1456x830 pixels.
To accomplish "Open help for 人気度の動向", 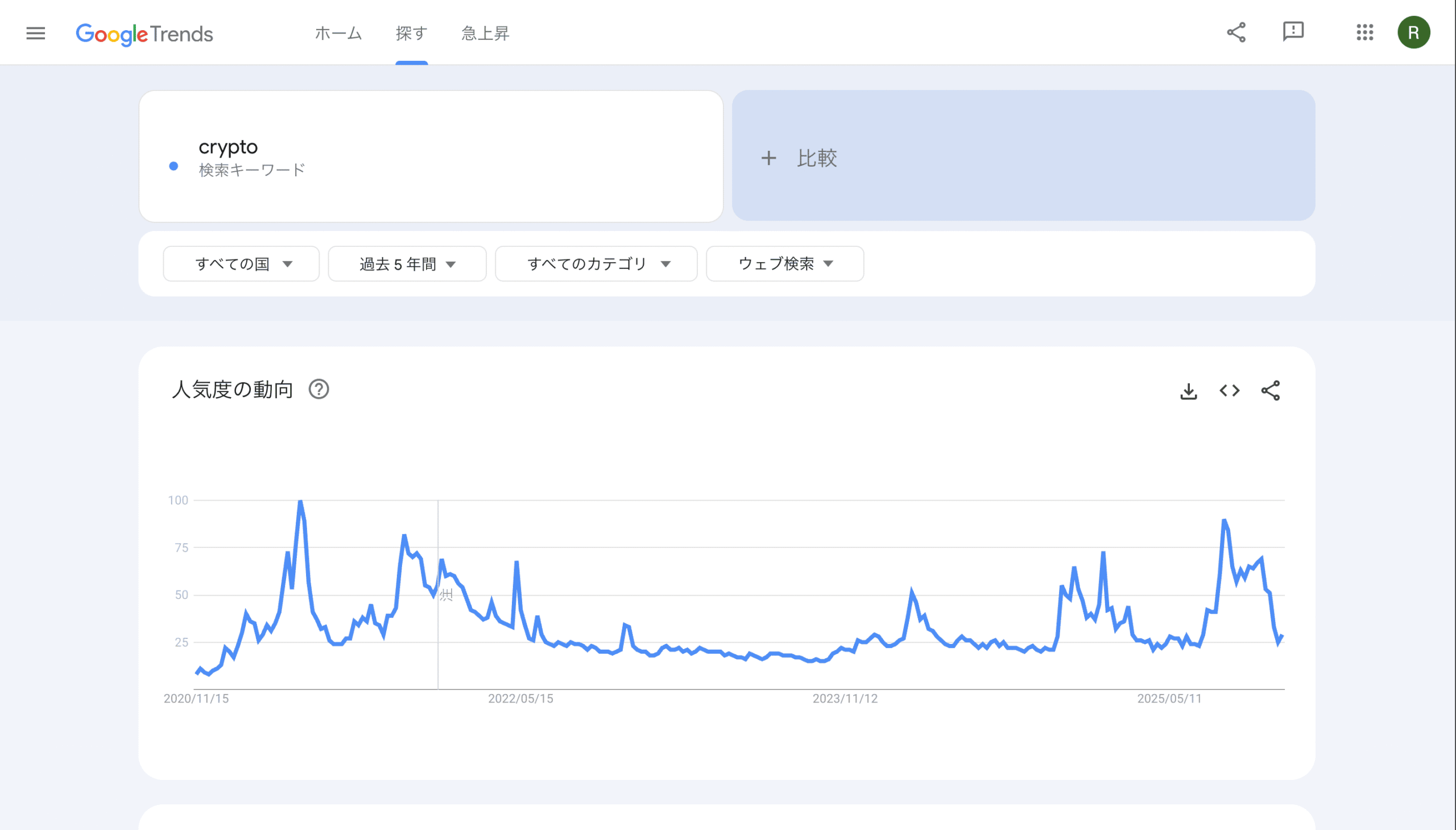I will [x=318, y=390].
